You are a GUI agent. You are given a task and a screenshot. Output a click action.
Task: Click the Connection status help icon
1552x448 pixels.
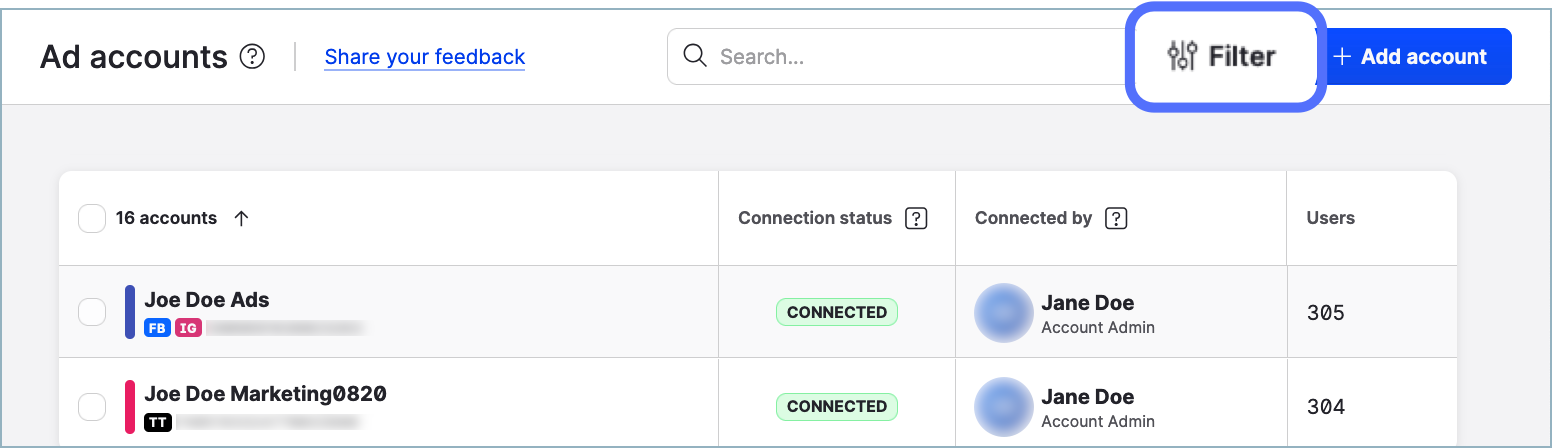tap(915, 218)
